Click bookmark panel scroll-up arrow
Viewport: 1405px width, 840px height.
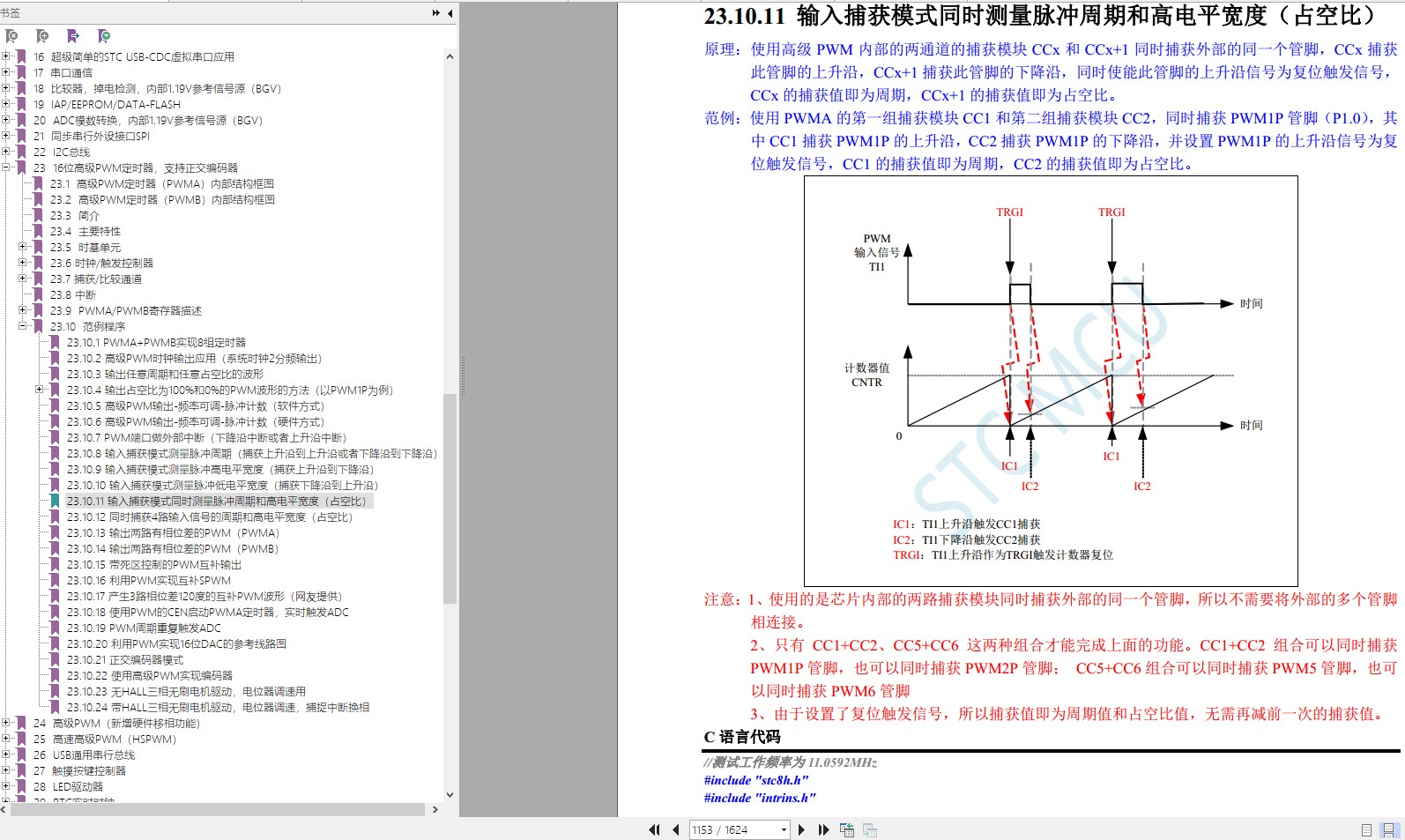pos(450,56)
